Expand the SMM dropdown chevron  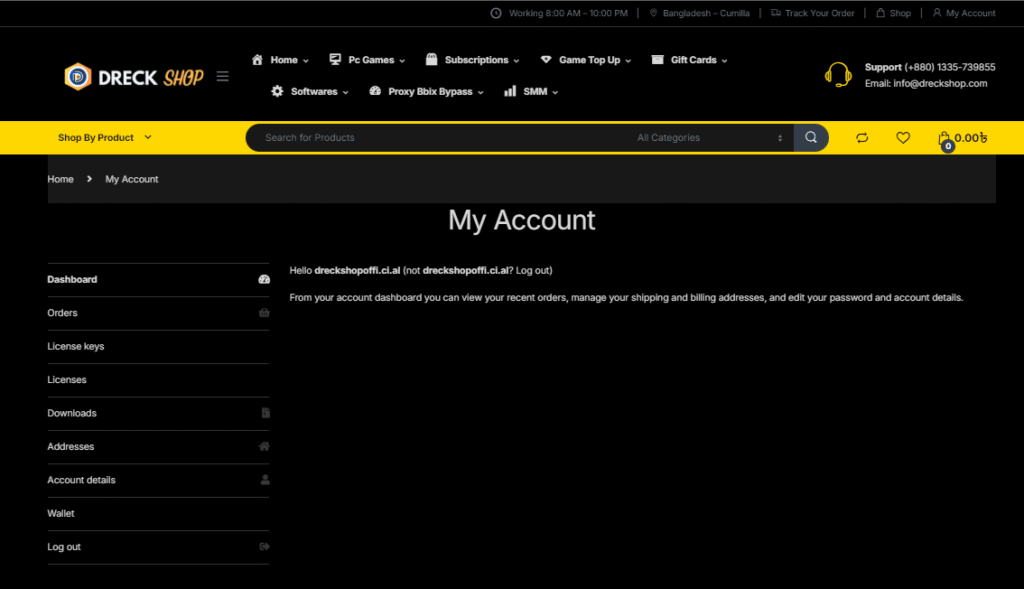tap(555, 93)
